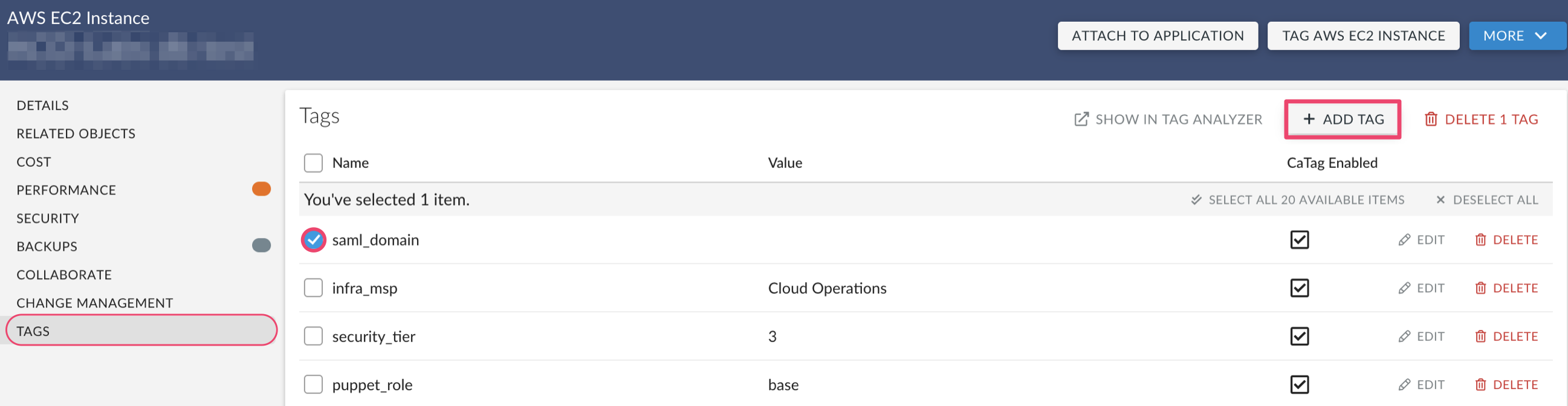Go to Related Objects

point(76,134)
